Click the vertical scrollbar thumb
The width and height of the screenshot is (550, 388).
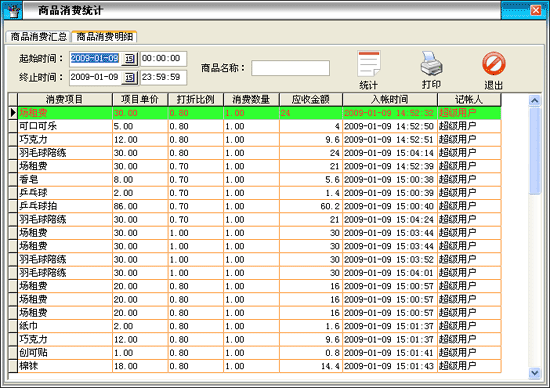click(535, 150)
